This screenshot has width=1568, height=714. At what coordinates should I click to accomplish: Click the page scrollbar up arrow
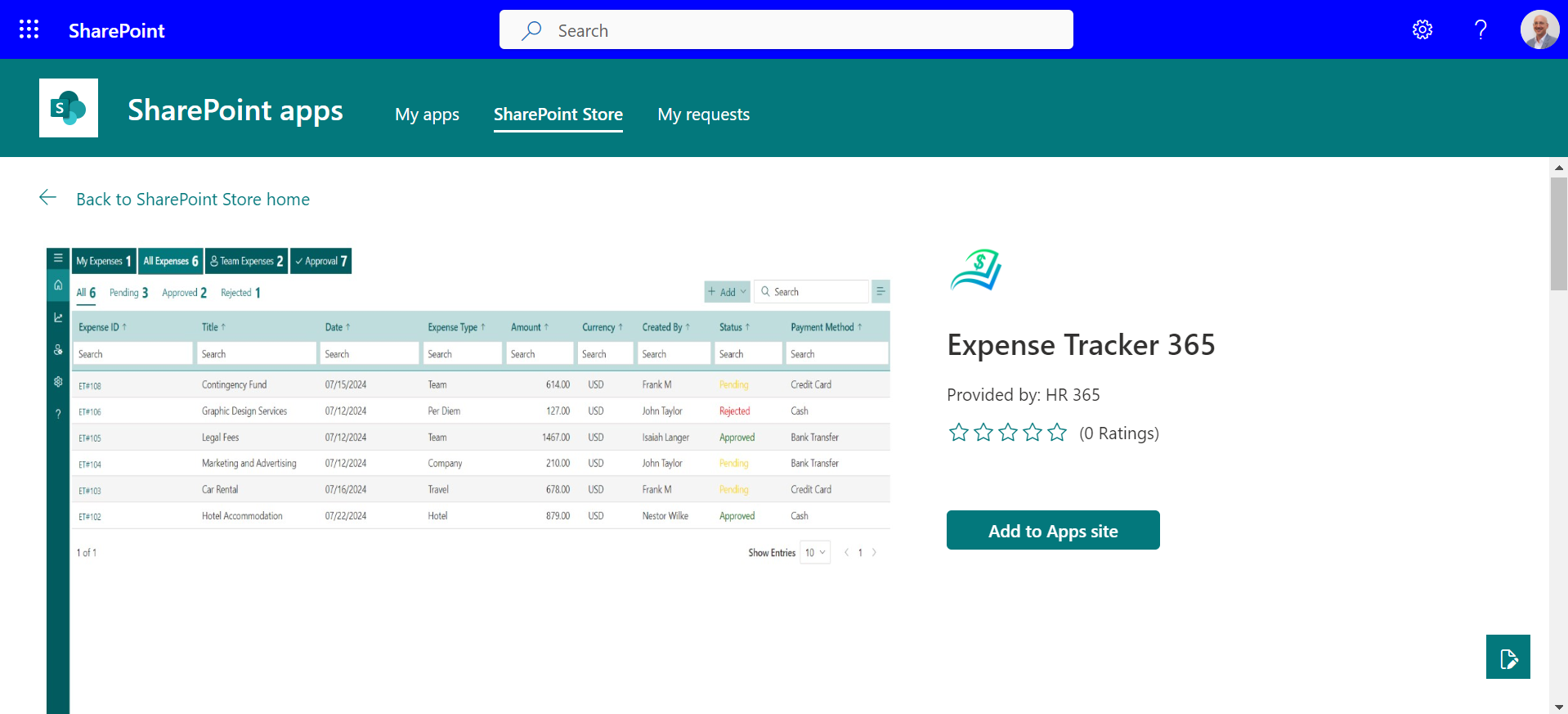pyautogui.click(x=1559, y=167)
